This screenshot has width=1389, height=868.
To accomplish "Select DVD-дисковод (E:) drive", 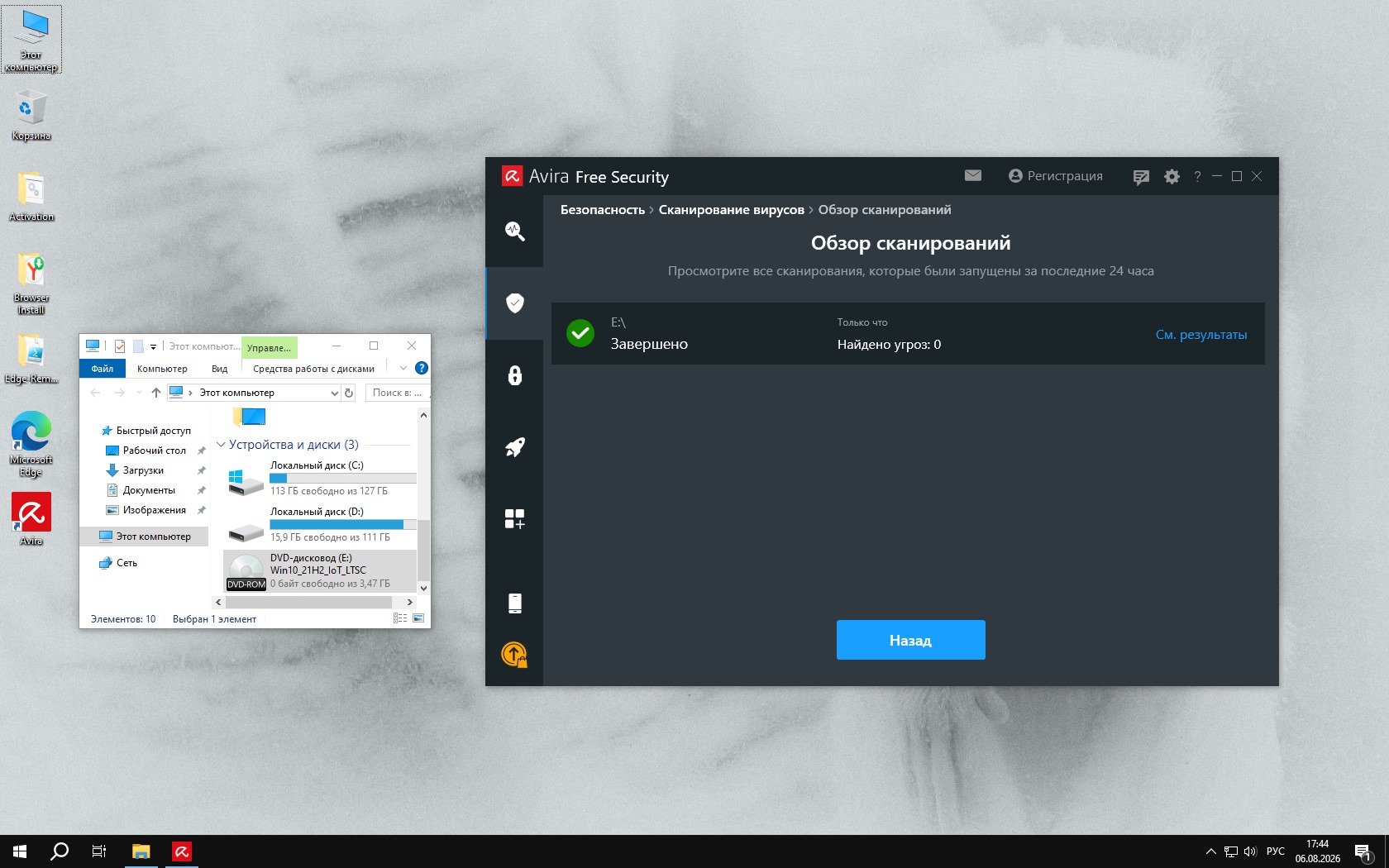I will point(322,571).
